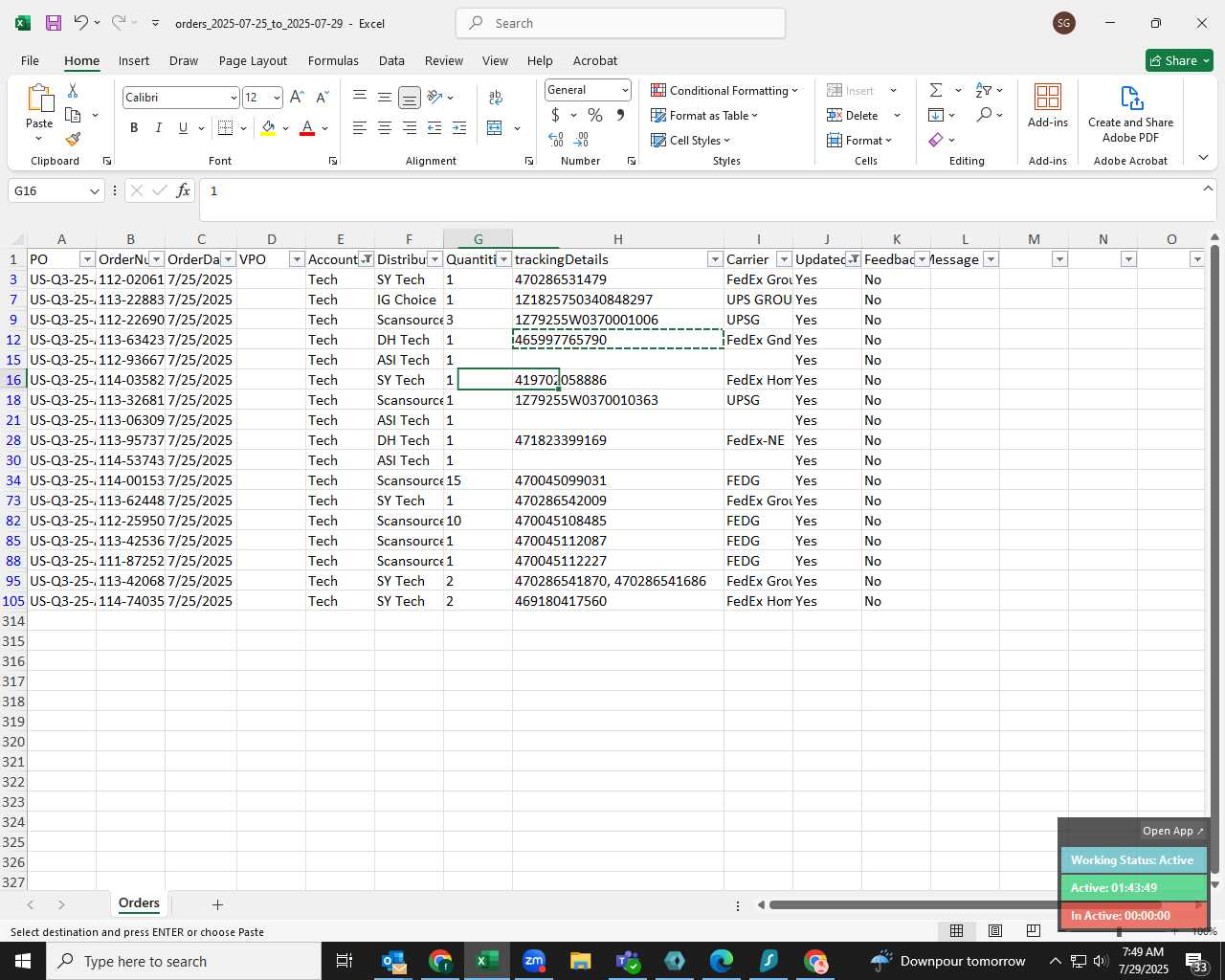Click the Decrease Indent icon
This screenshot has height=980, width=1225.
point(434,127)
